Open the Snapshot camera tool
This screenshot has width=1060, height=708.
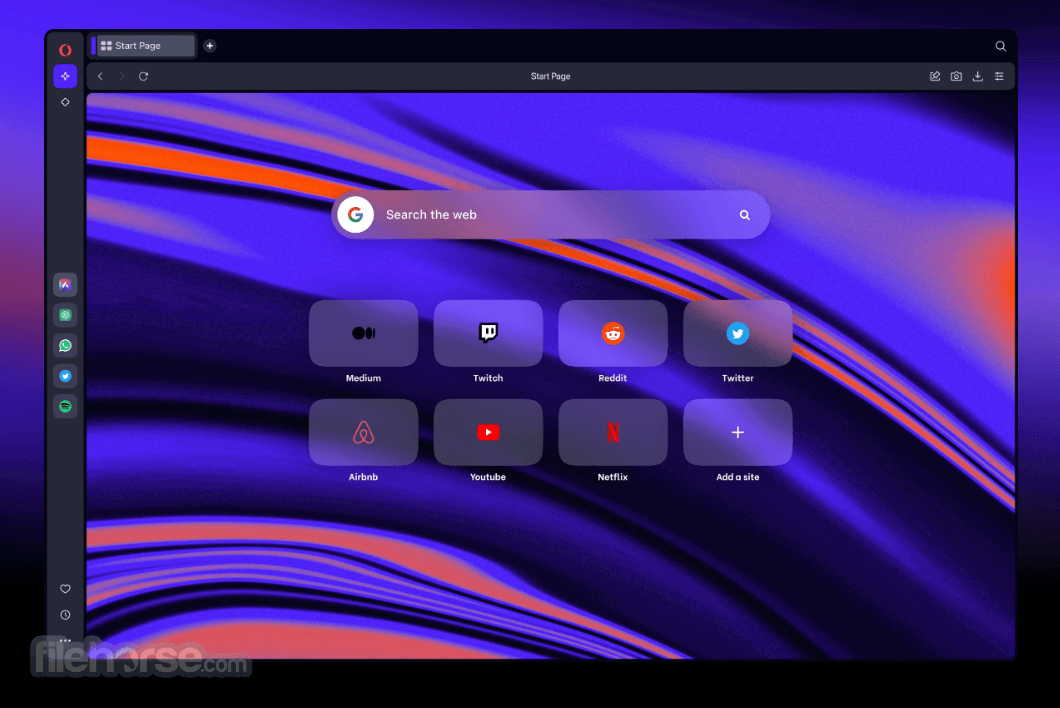pyautogui.click(x=956, y=75)
